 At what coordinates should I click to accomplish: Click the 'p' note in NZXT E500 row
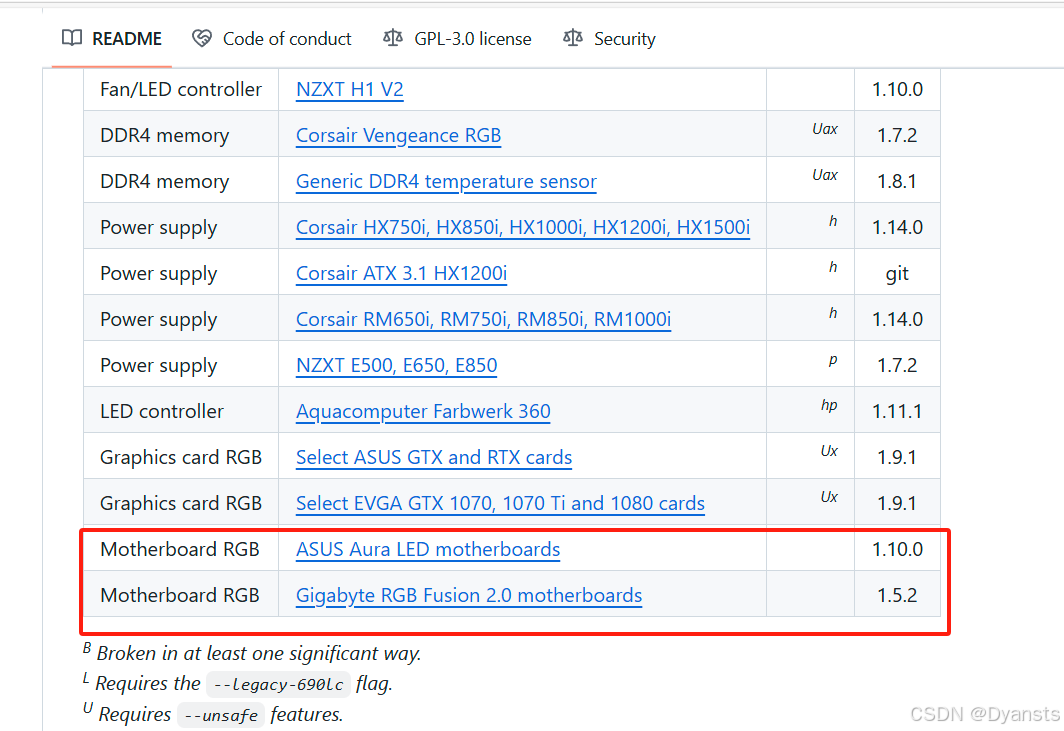[833, 360]
